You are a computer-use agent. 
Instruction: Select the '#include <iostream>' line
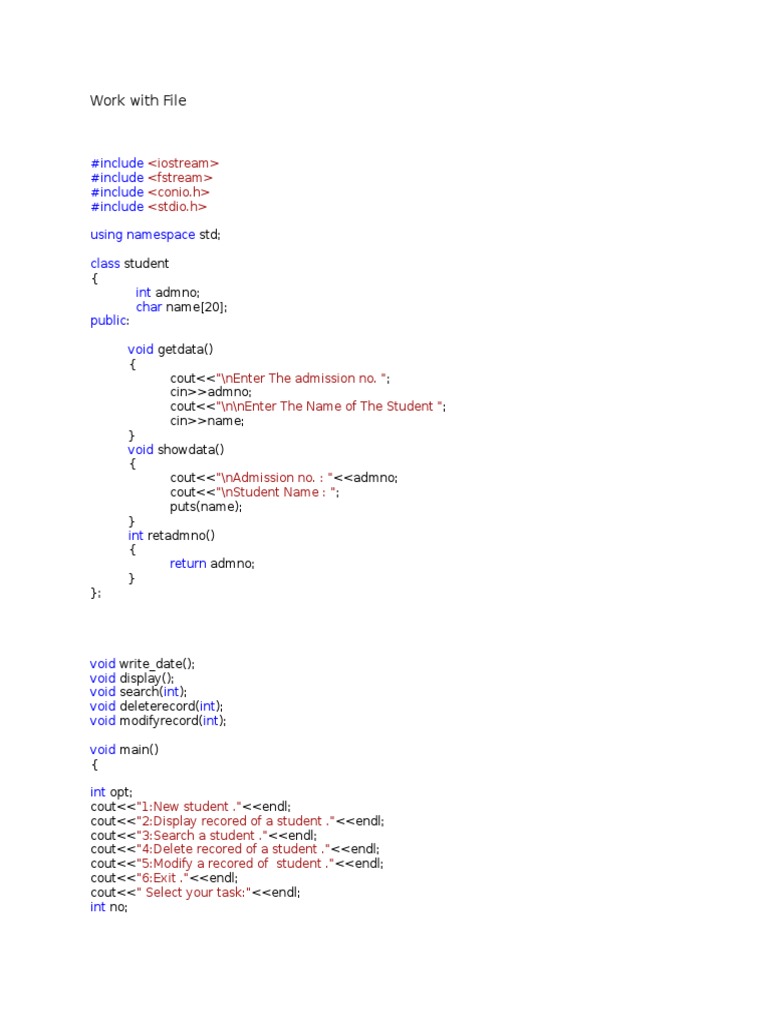(155, 163)
